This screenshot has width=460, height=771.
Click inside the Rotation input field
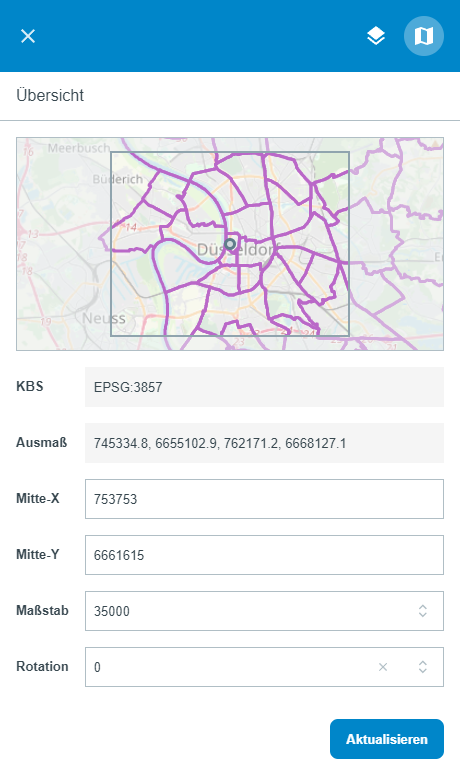click(231, 667)
